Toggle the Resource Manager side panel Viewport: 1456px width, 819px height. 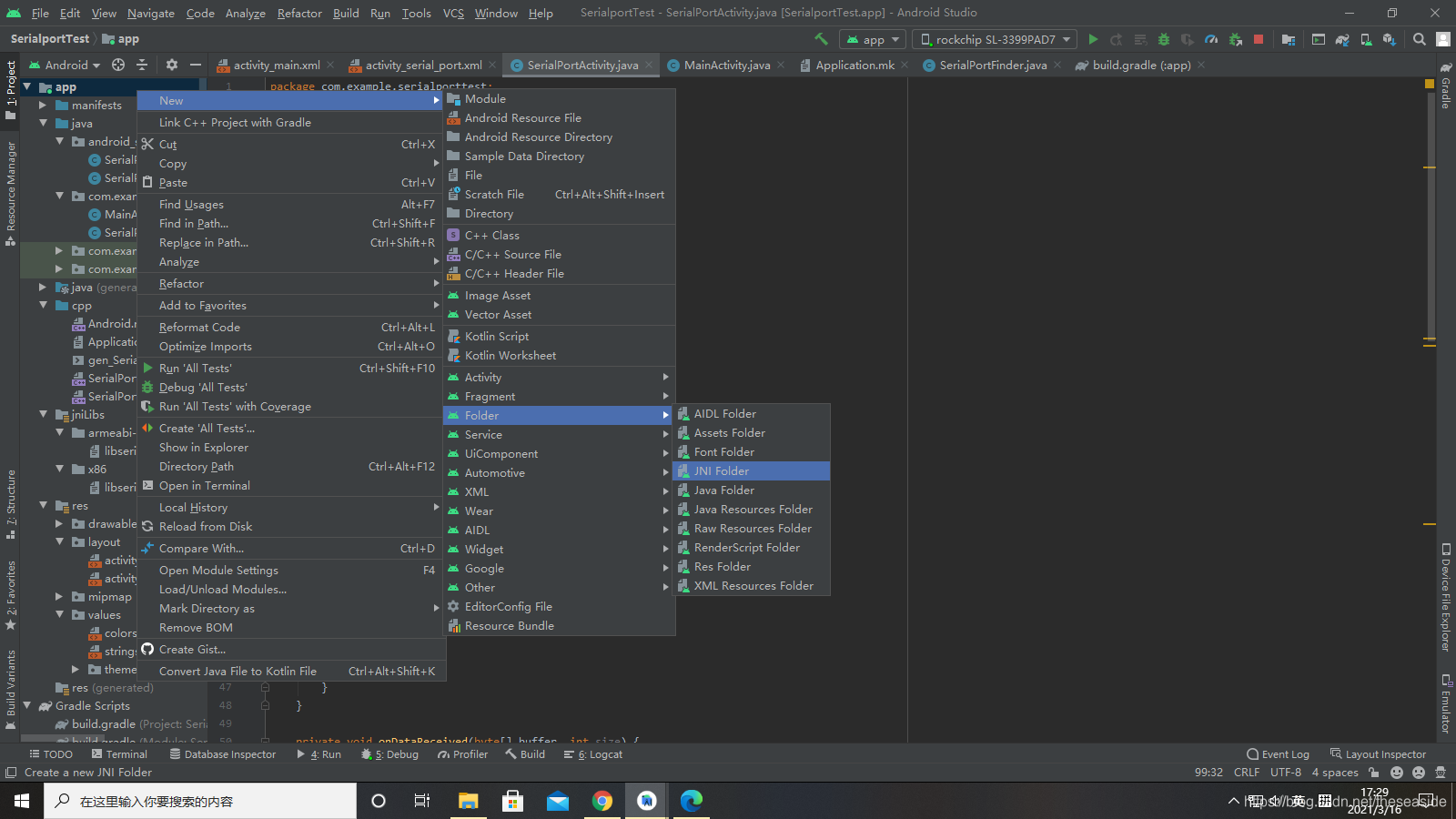pos(11,194)
